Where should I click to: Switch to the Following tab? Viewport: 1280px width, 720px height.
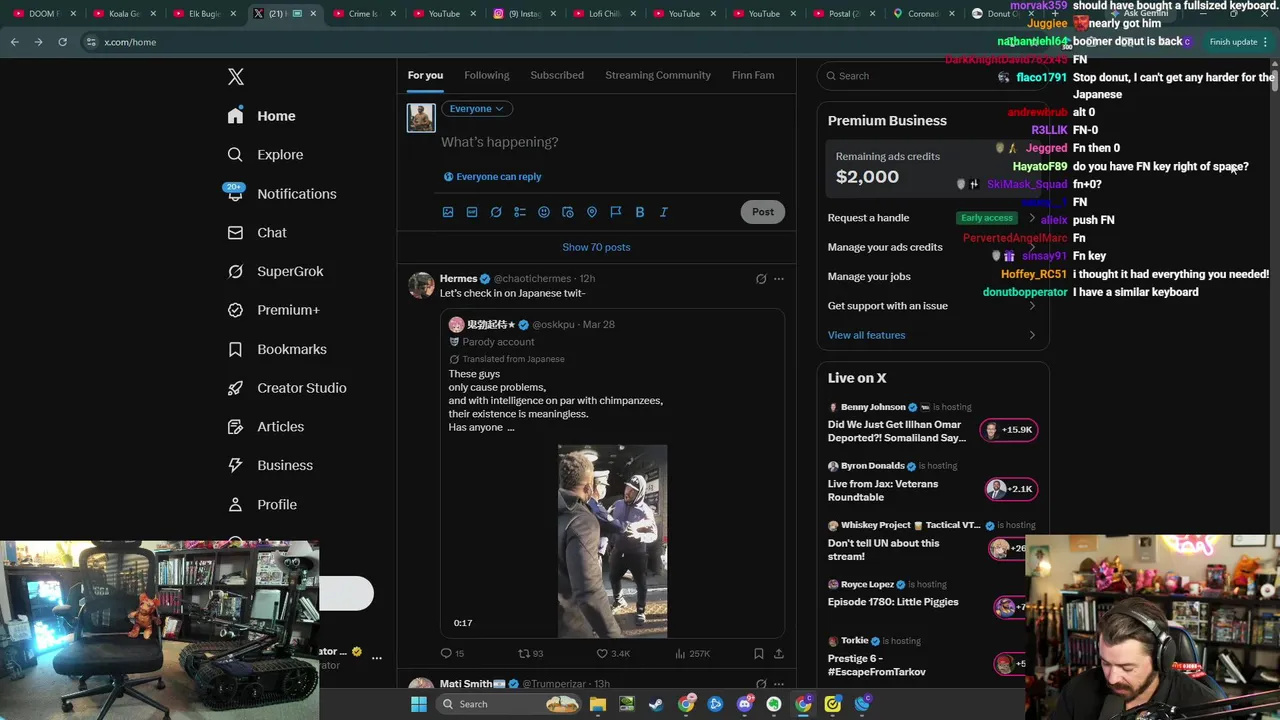click(x=487, y=76)
